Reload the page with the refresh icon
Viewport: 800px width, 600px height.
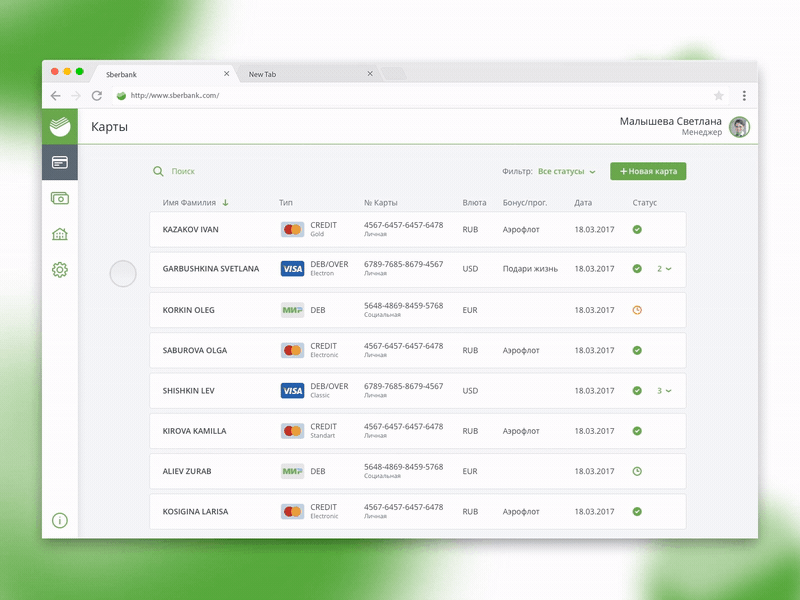click(96, 95)
